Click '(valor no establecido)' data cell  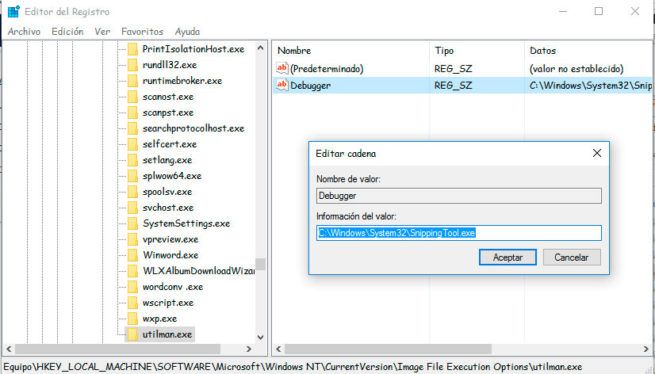576,69
